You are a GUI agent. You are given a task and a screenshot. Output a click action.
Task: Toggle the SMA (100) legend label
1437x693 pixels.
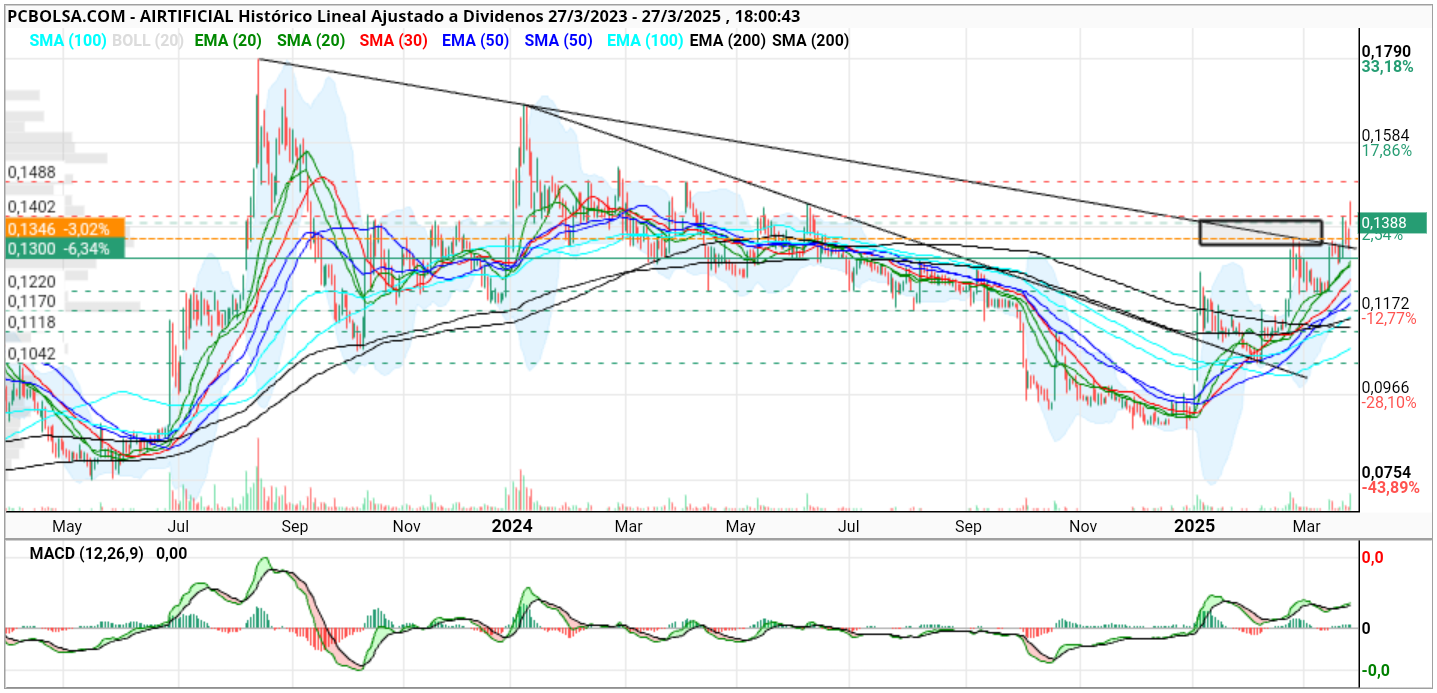point(69,41)
